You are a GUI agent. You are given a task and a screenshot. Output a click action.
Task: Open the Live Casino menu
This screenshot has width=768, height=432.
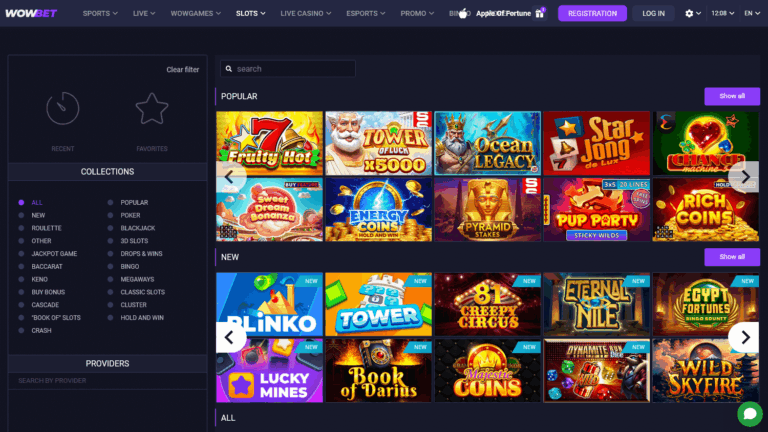tap(306, 13)
